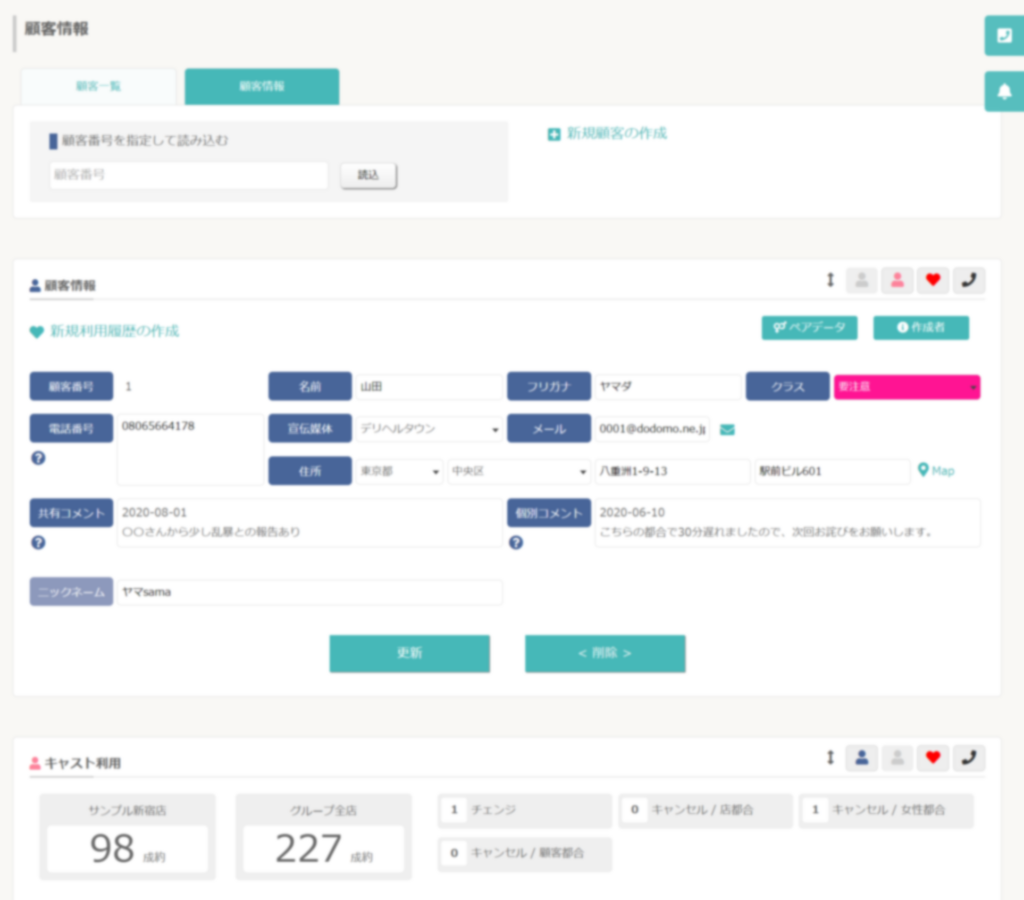Open the ward dropdown showing 中央区

click(519, 471)
